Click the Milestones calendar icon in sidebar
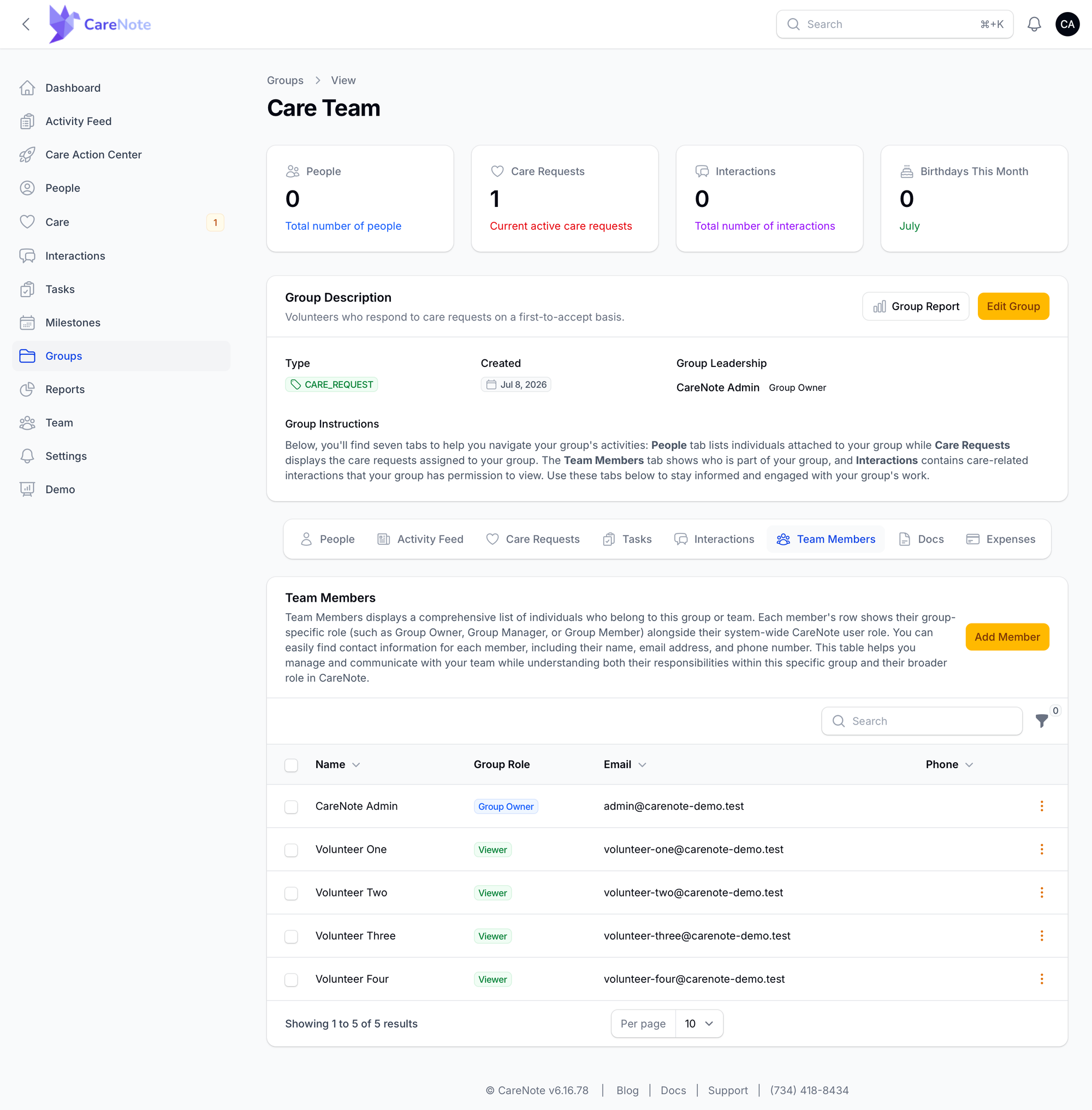Viewport: 1092px width, 1110px height. point(27,322)
